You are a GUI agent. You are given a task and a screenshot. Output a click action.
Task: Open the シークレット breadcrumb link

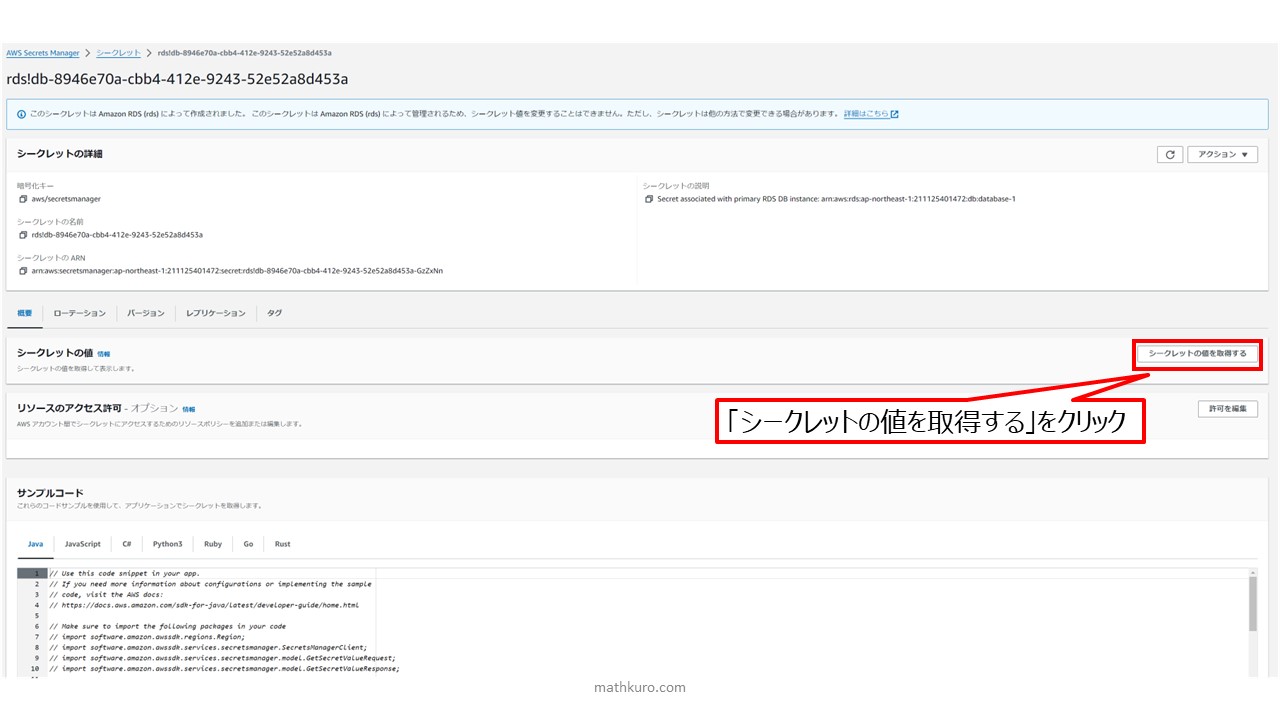(x=119, y=52)
